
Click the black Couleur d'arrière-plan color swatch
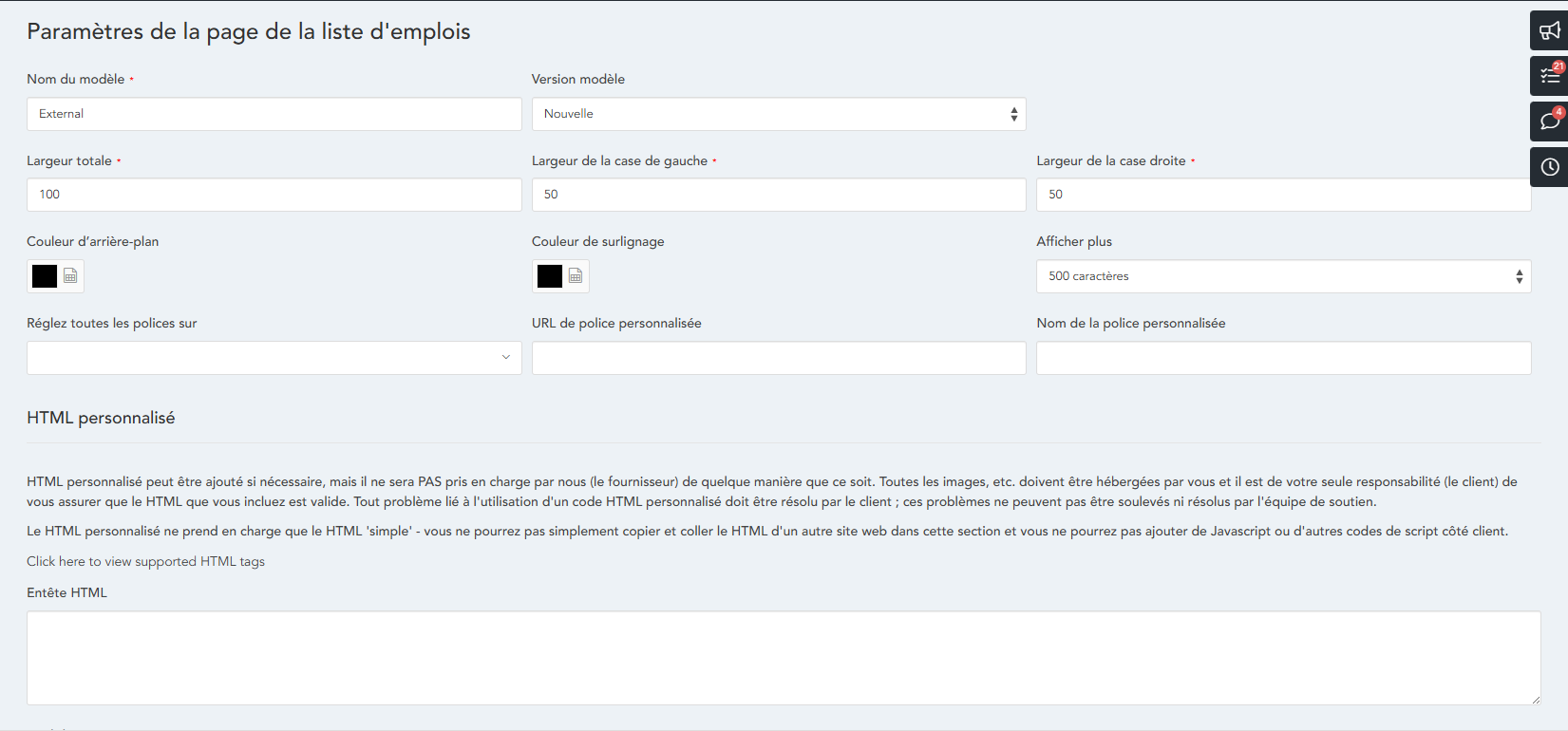coord(45,276)
